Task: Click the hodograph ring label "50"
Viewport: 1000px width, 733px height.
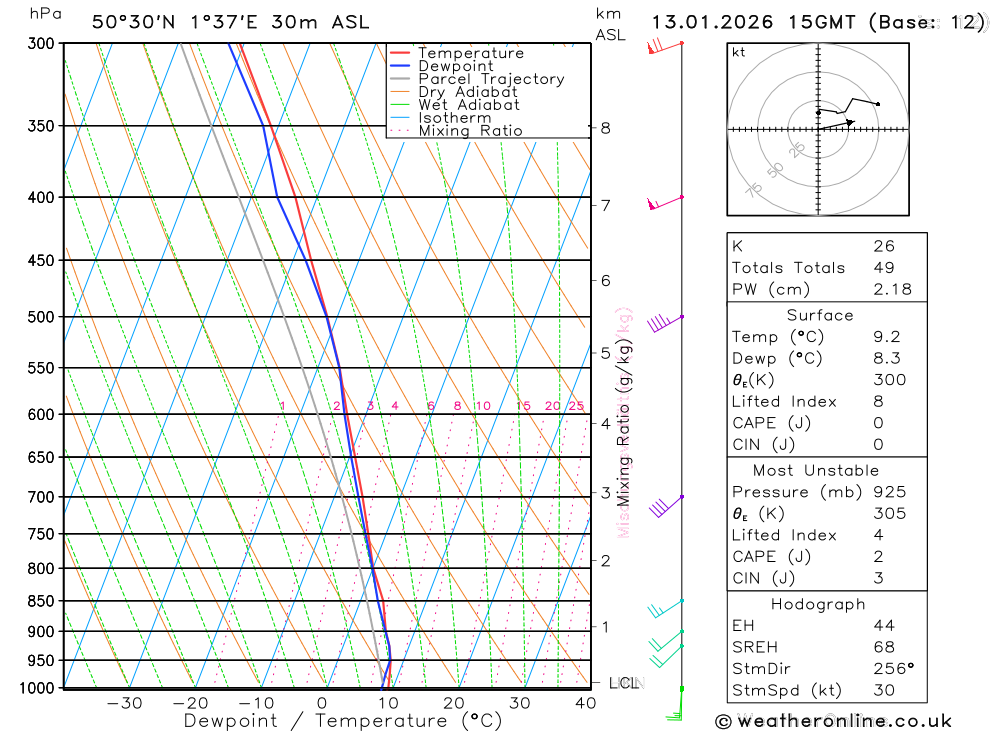Action: click(x=775, y=170)
